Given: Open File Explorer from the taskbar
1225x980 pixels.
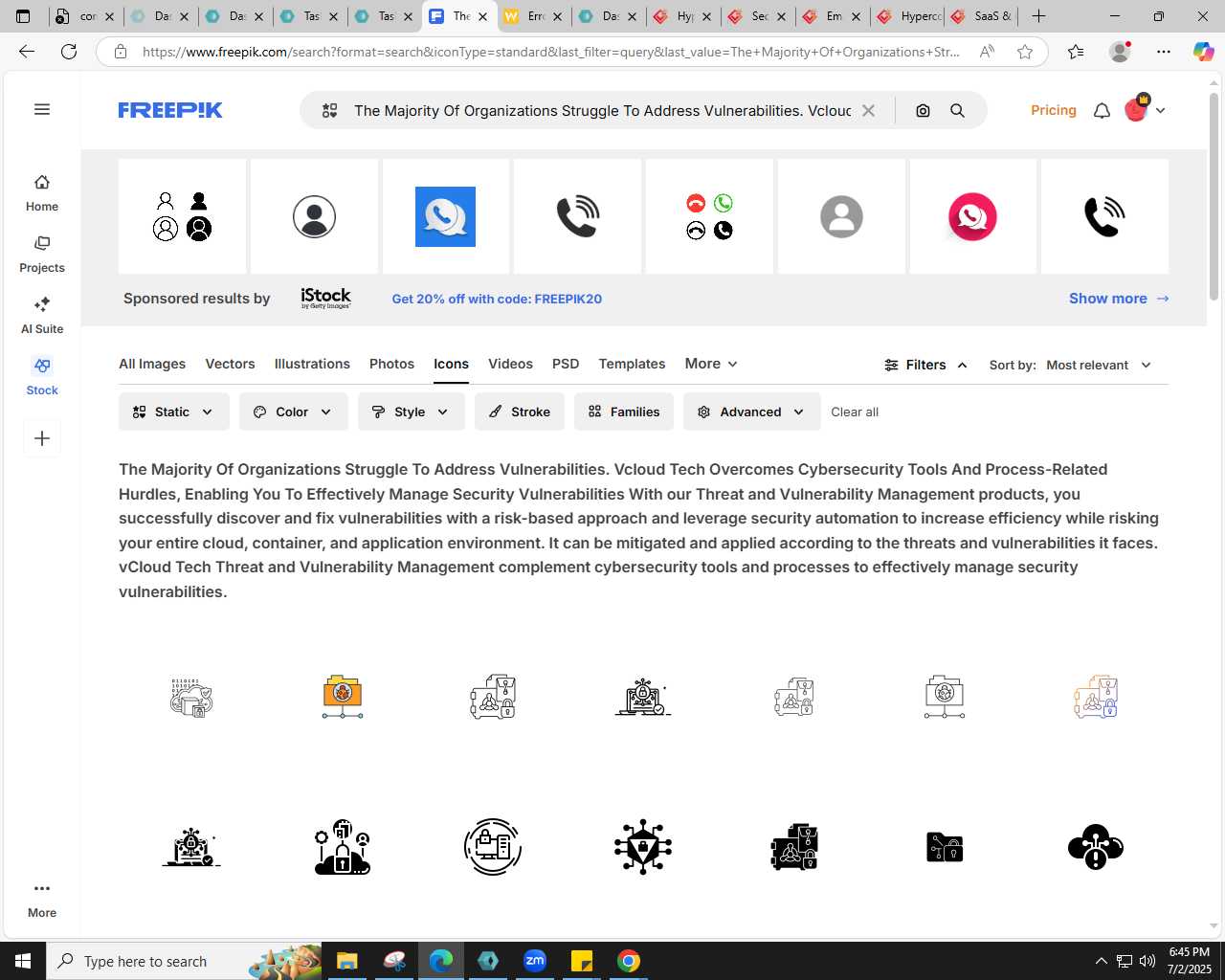Looking at the screenshot, I should click(347, 961).
